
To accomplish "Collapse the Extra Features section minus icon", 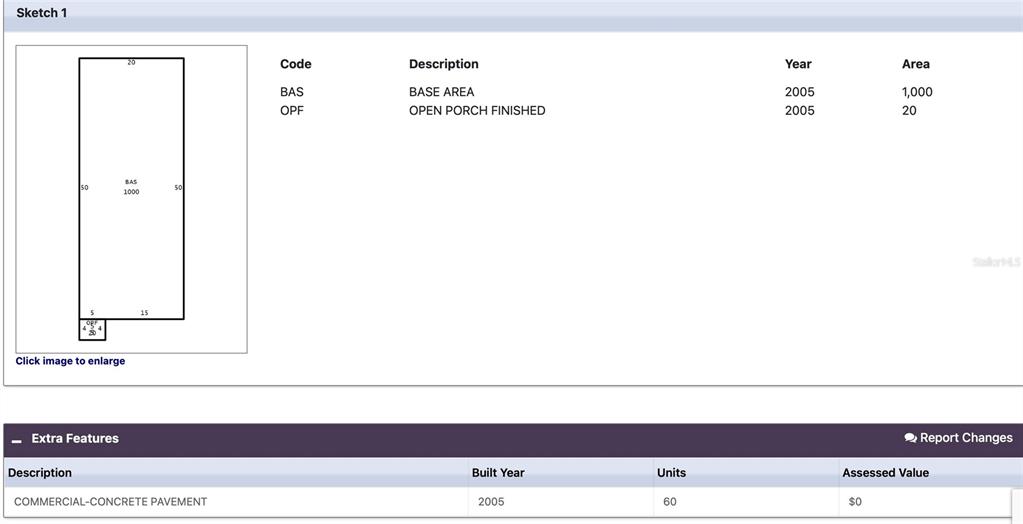I will 17,440.
